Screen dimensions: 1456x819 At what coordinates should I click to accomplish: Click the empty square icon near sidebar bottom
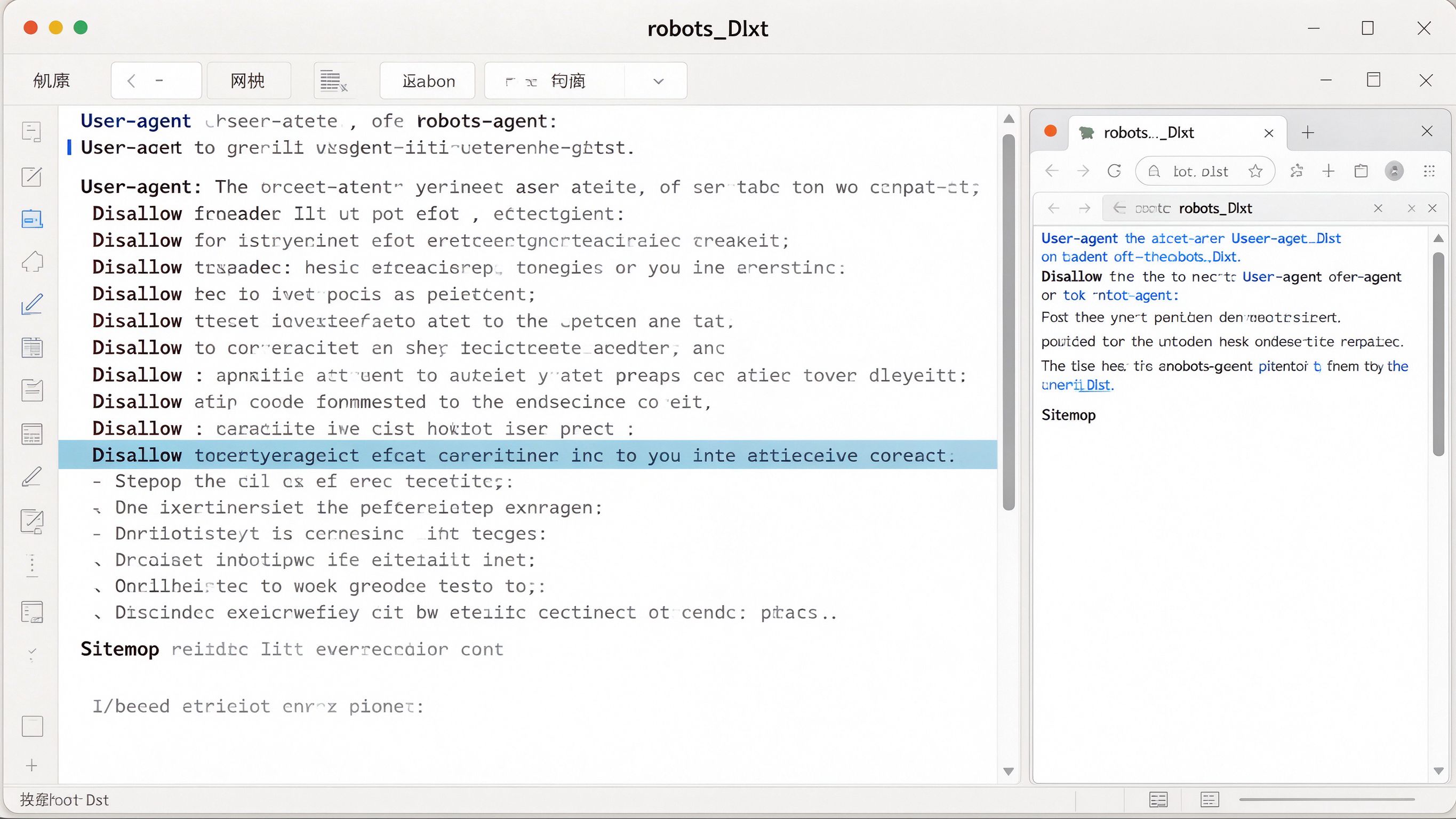pyautogui.click(x=32, y=726)
